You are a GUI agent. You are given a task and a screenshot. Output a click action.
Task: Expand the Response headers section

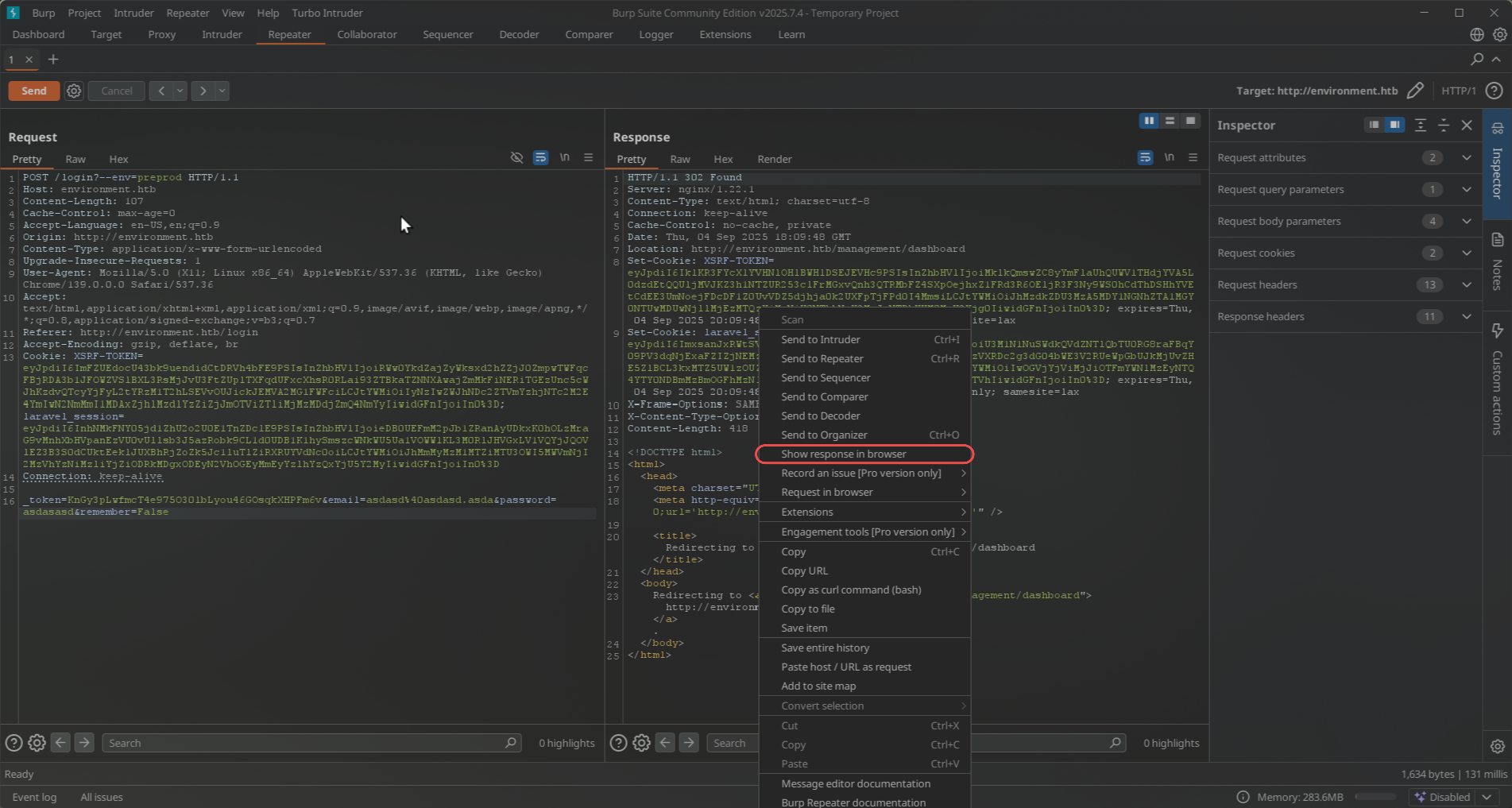click(x=1466, y=316)
